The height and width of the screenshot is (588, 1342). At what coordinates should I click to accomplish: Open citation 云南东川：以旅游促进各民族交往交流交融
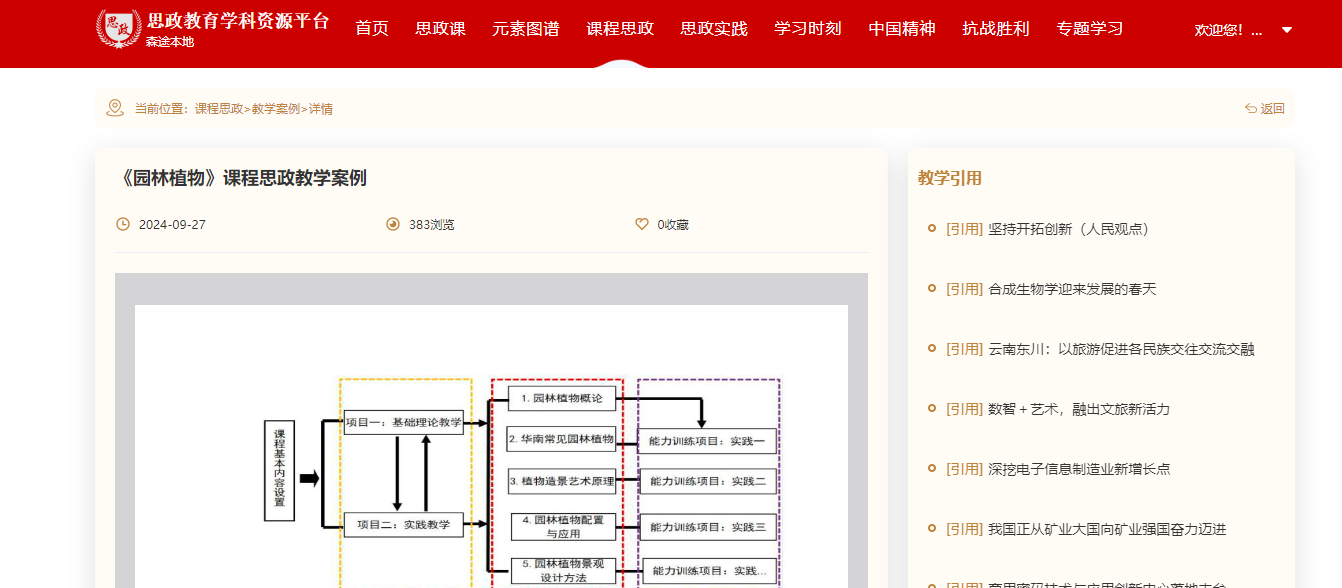pyautogui.click(x=1120, y=349)
